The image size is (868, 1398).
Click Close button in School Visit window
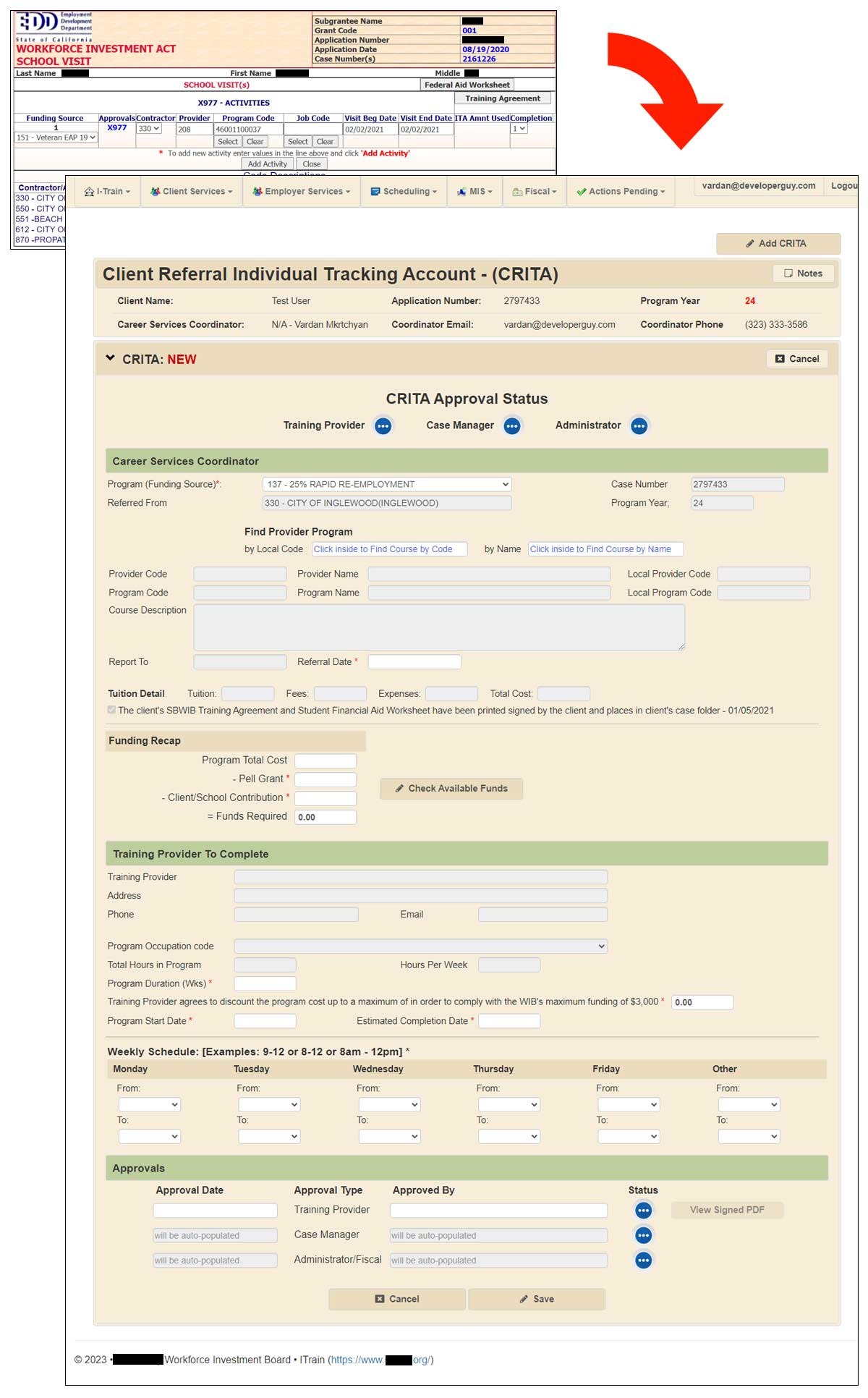tap(312, 164)
